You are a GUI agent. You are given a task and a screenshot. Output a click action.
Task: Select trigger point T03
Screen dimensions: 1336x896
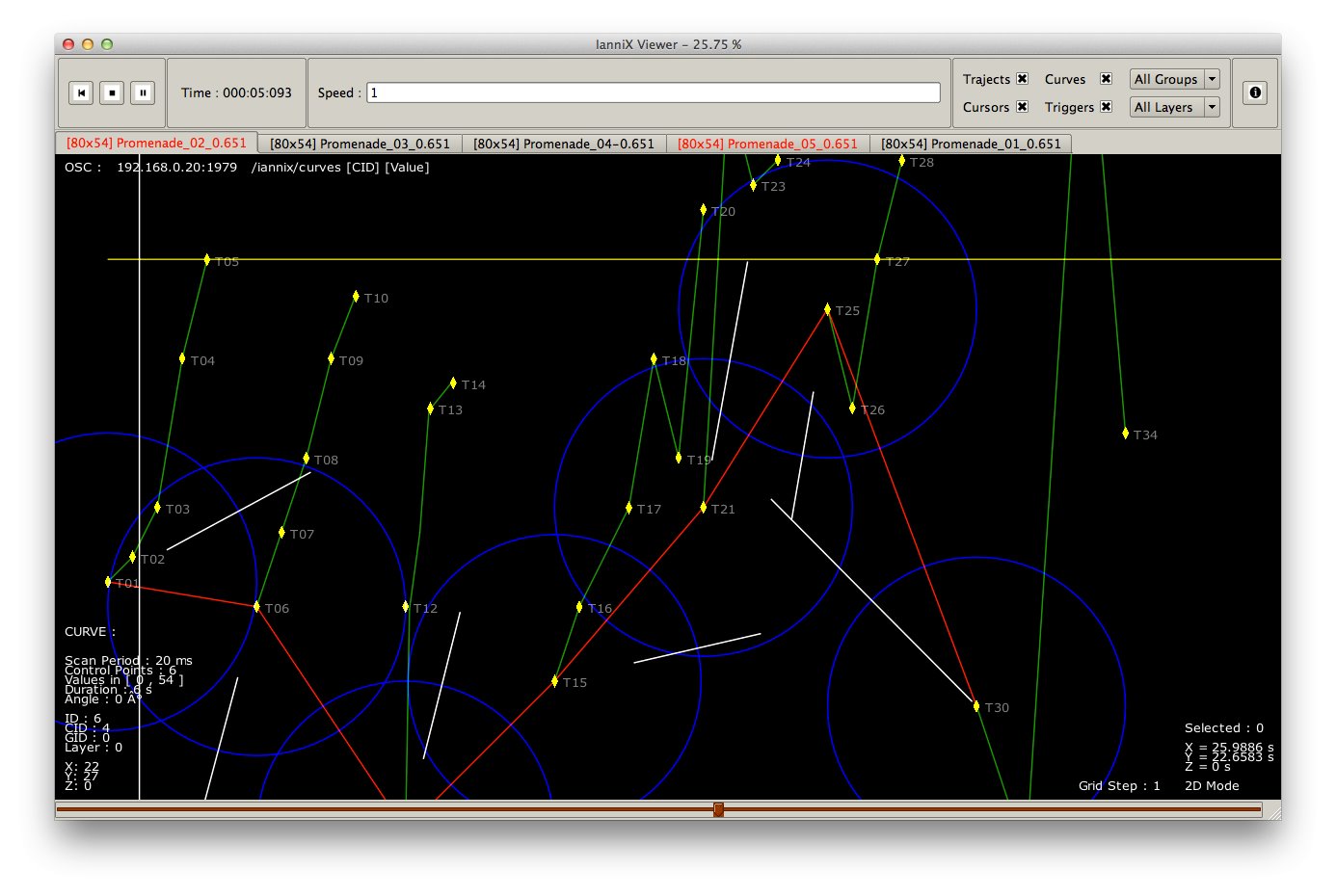point(157,507)
